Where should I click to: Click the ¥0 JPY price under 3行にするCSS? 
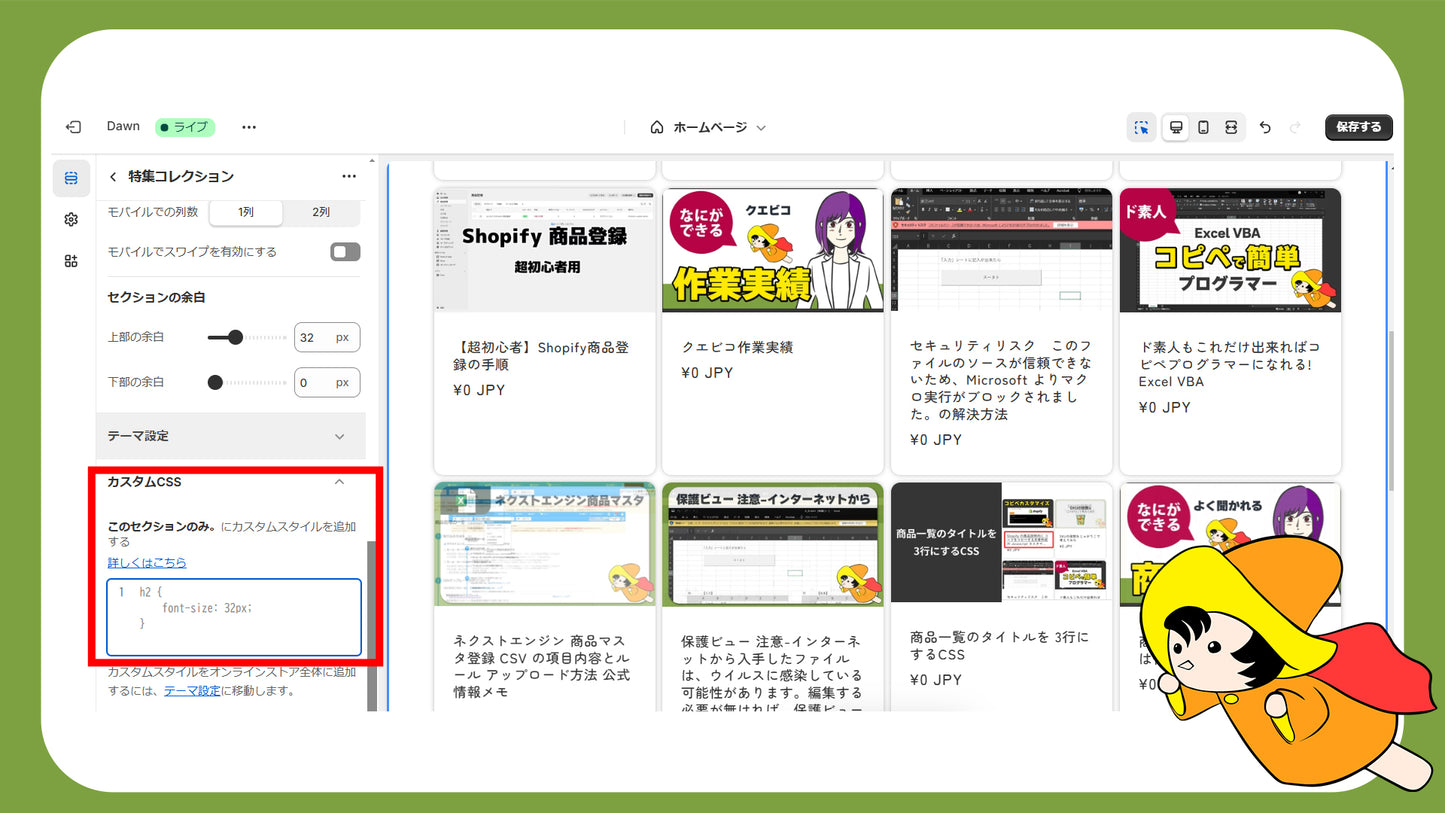(936, 680)
